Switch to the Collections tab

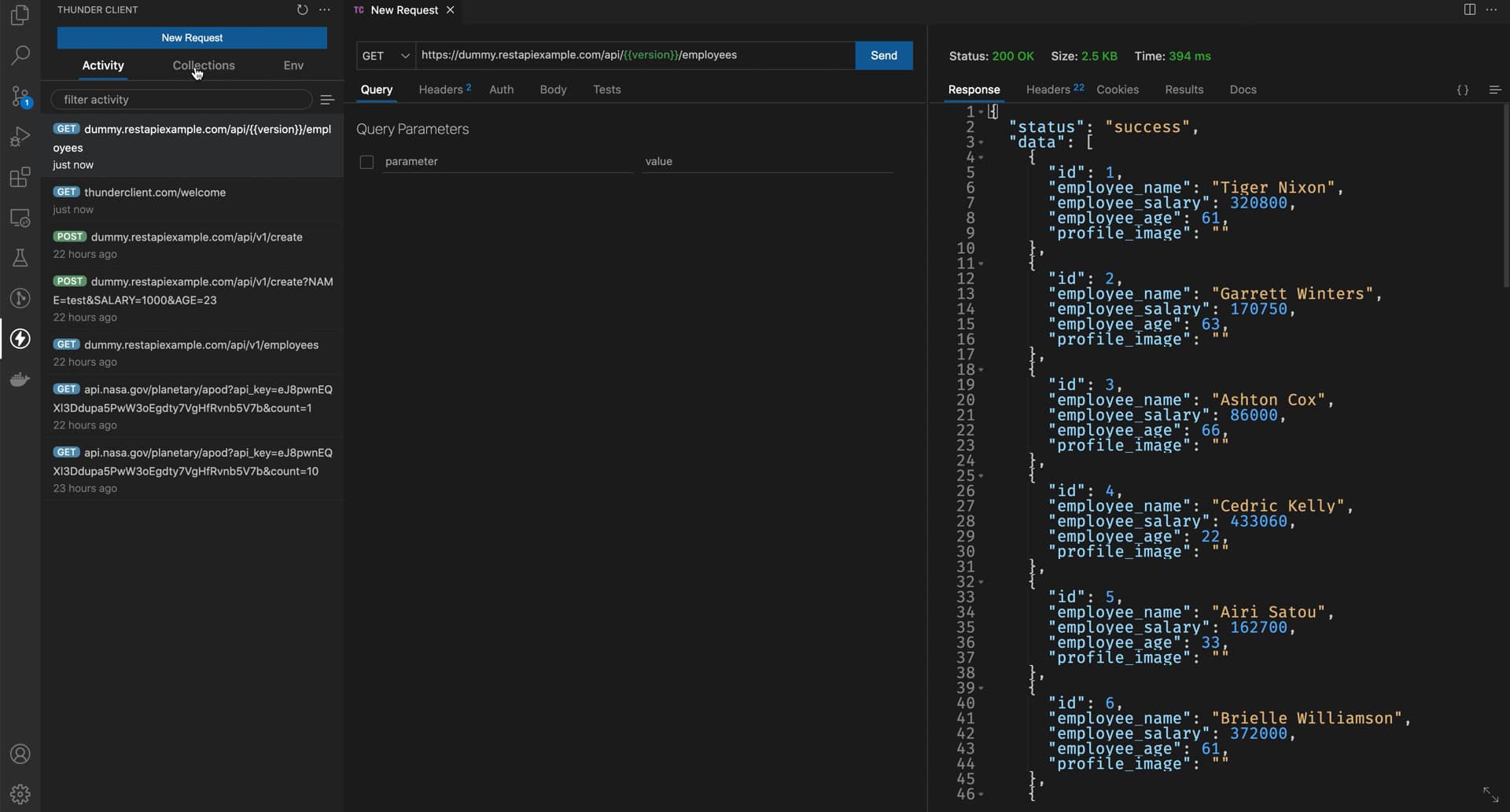[x=203, y=65]
